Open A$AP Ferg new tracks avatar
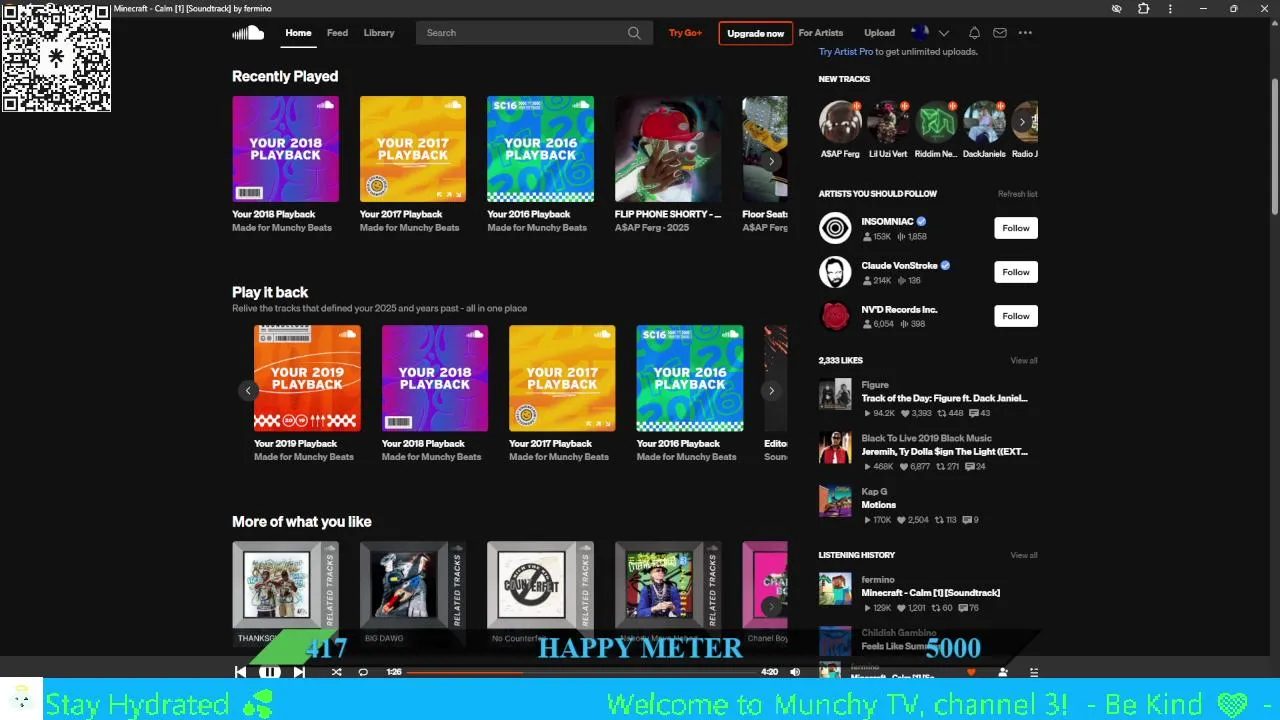 [840, 122]
